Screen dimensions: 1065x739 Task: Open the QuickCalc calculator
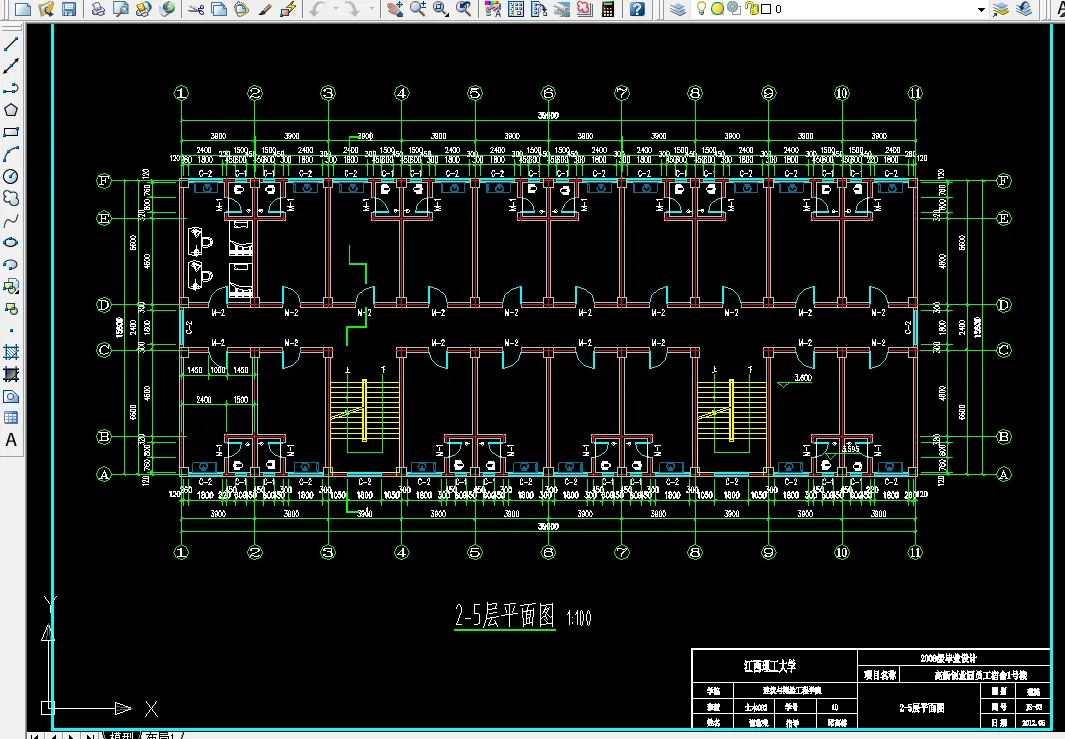[608, 9]
